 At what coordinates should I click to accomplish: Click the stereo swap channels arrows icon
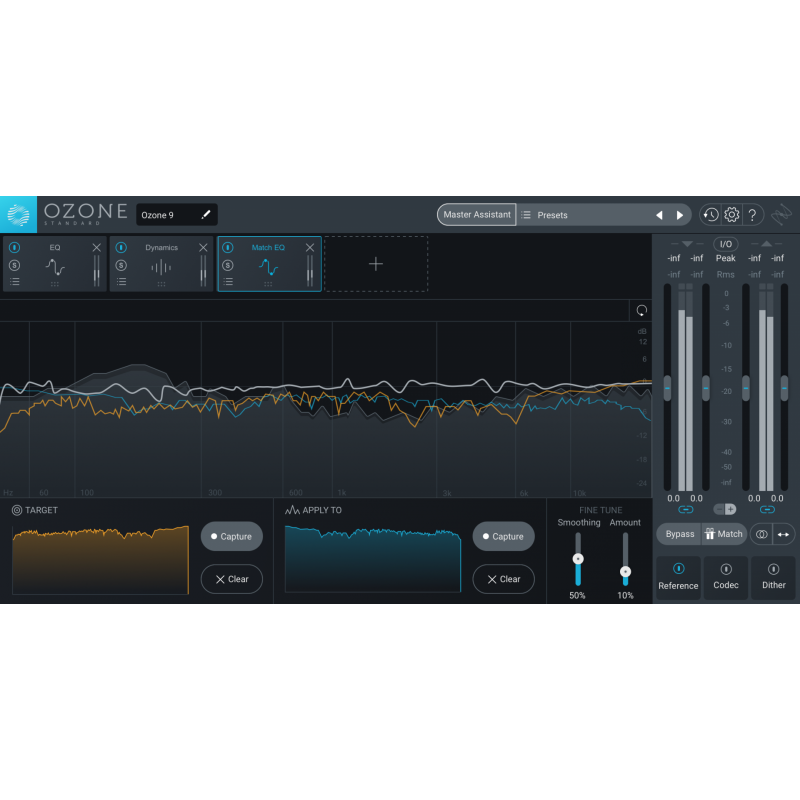(784, 534)
